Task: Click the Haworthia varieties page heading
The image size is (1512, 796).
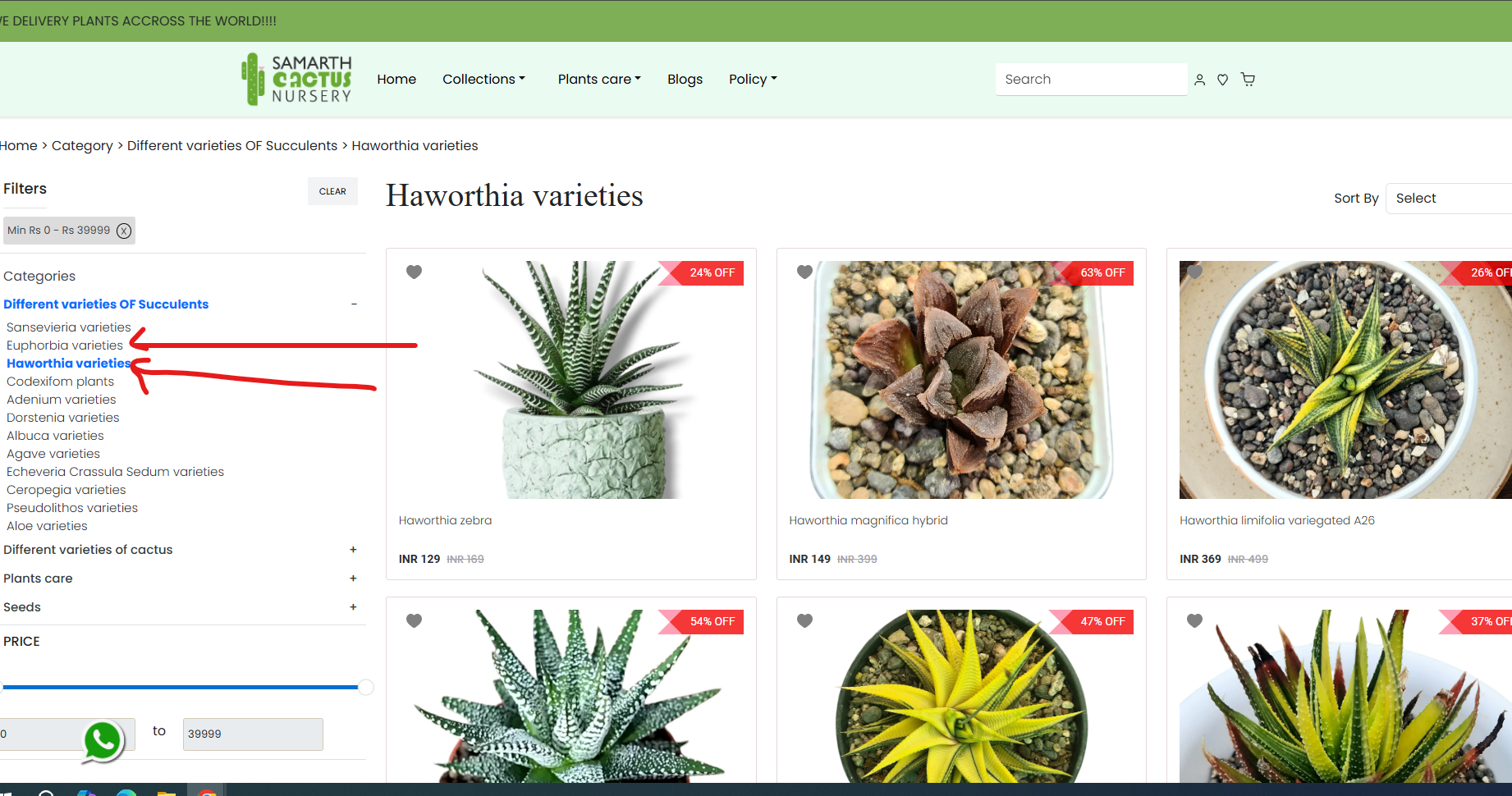Action: 515,196
